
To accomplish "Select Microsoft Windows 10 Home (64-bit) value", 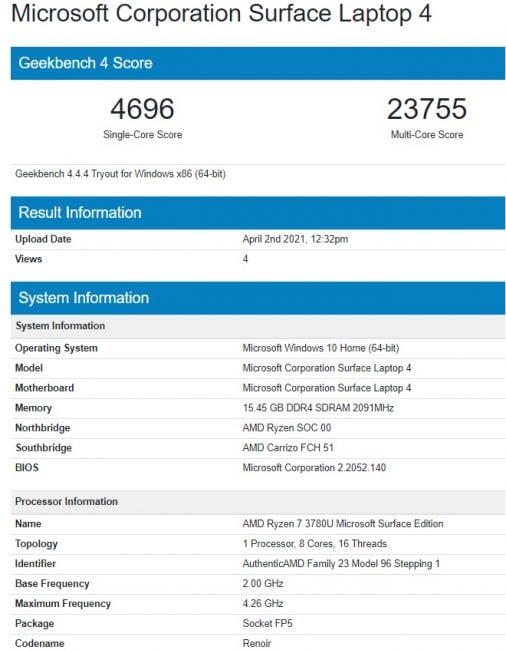I will click(x=321, y=348).
